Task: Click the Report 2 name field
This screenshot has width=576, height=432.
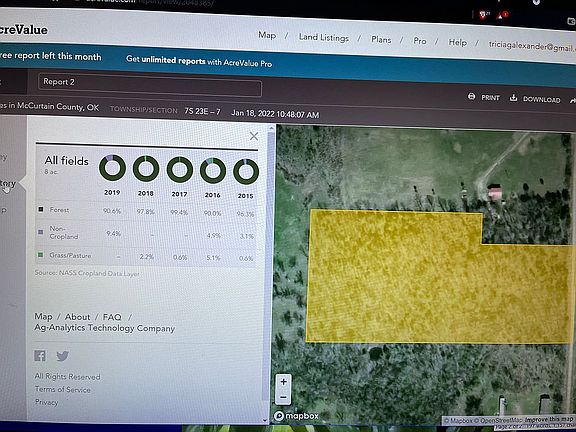Action: 150,85
